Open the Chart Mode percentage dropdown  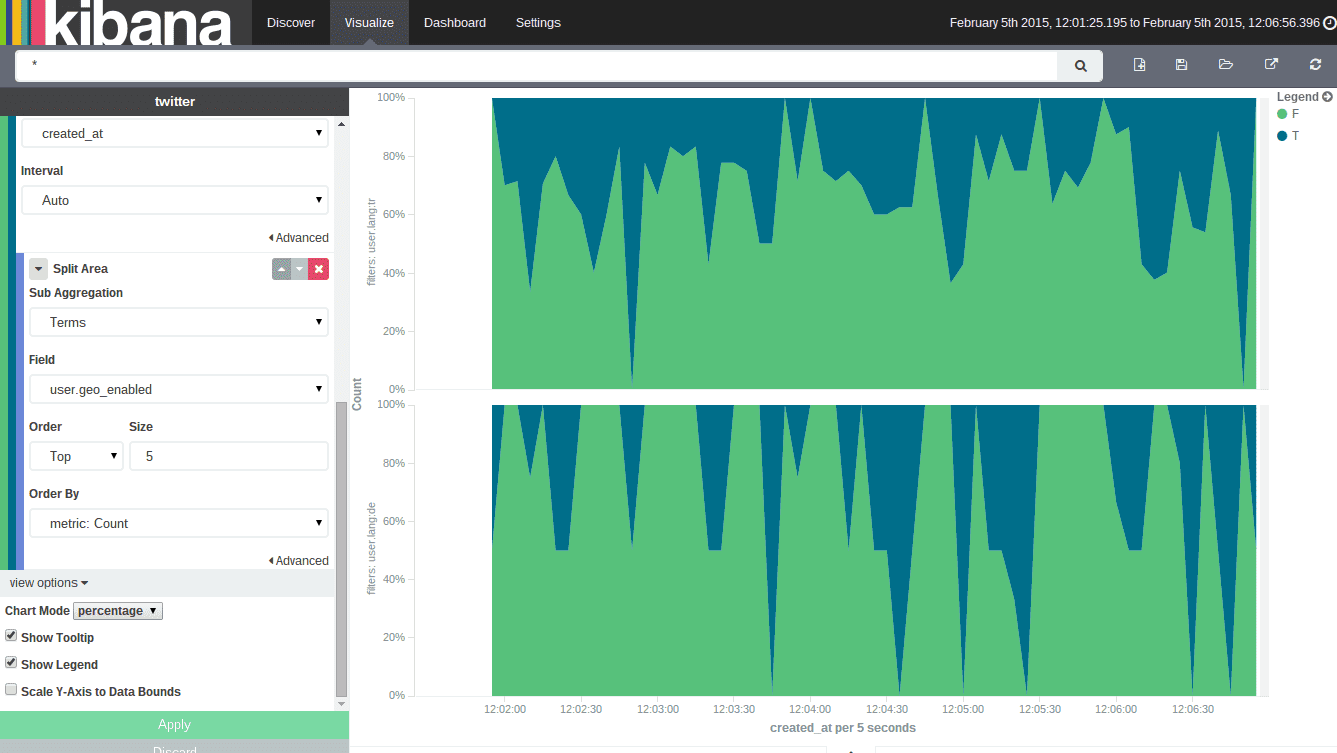point(118,611)
